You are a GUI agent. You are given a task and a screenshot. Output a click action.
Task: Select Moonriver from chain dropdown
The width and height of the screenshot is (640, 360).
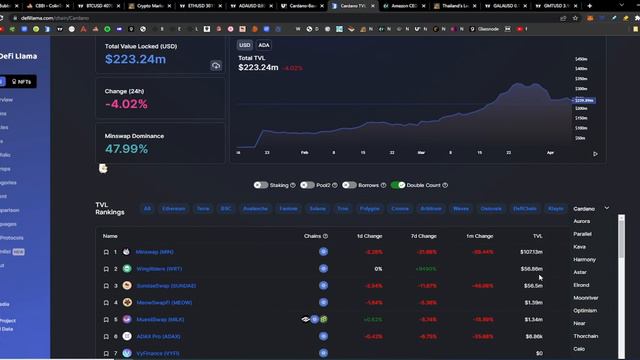pyautogui.click(x=586, y=298)
